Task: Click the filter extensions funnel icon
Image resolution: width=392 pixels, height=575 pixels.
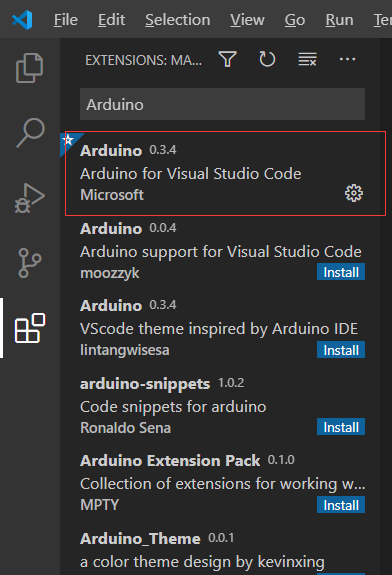Action: pos(228,59)
